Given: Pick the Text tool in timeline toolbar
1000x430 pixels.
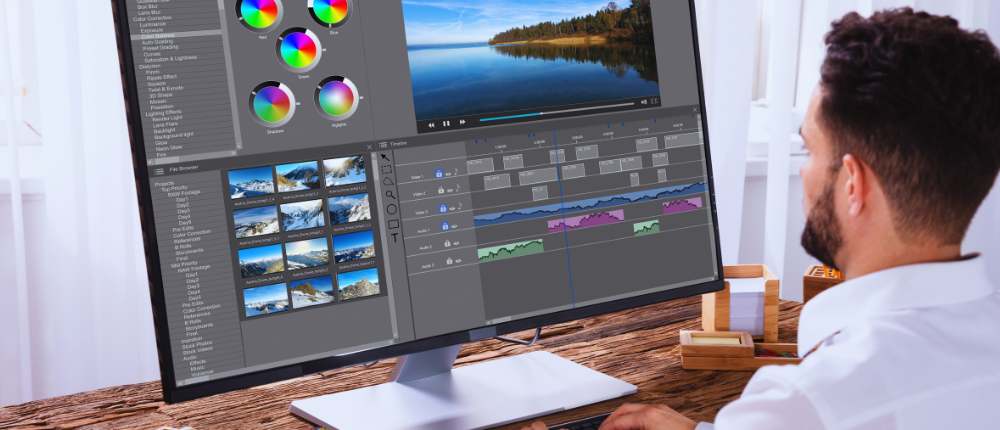Looking at the screenshot, I should (394, 238).
